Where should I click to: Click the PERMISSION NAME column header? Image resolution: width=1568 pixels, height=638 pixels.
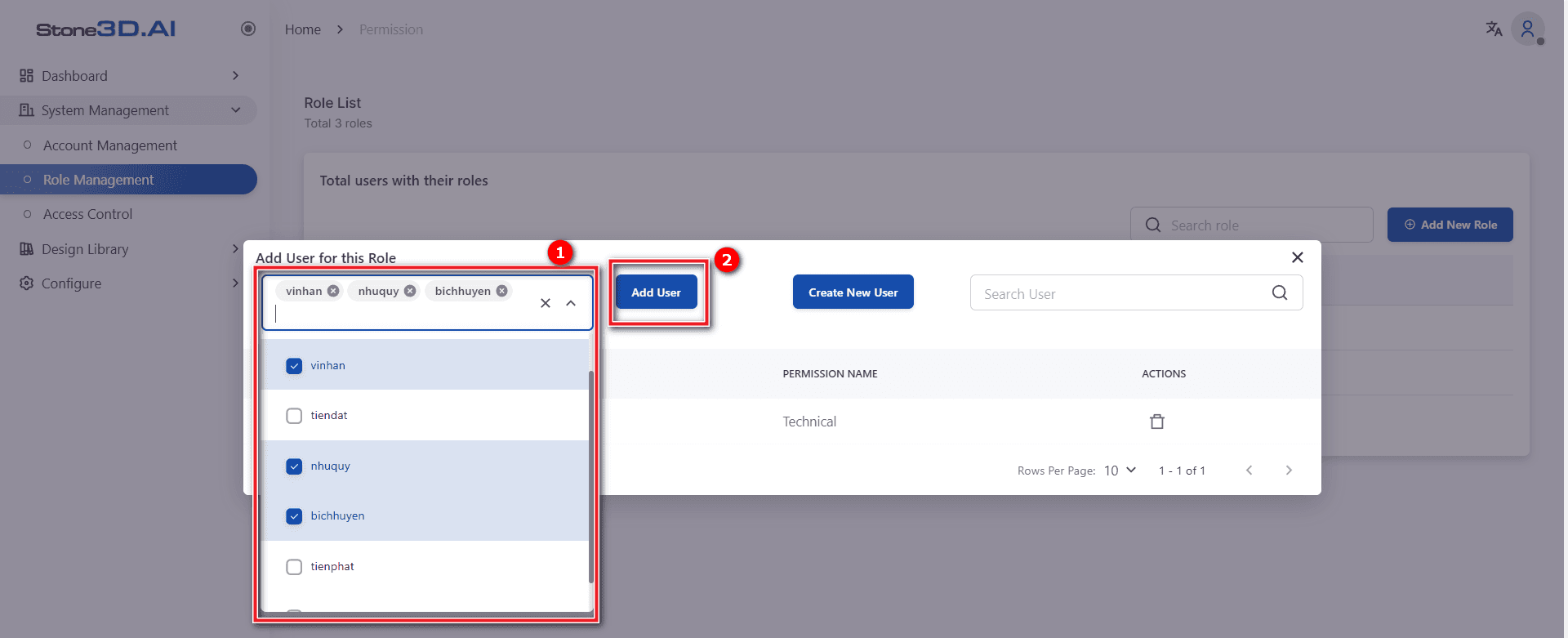pyautogui.click(x=830, y=374)
